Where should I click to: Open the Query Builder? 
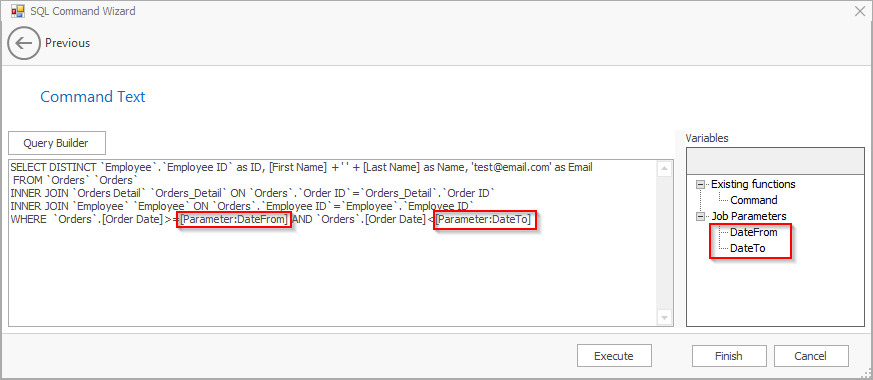tap(57, 143)
